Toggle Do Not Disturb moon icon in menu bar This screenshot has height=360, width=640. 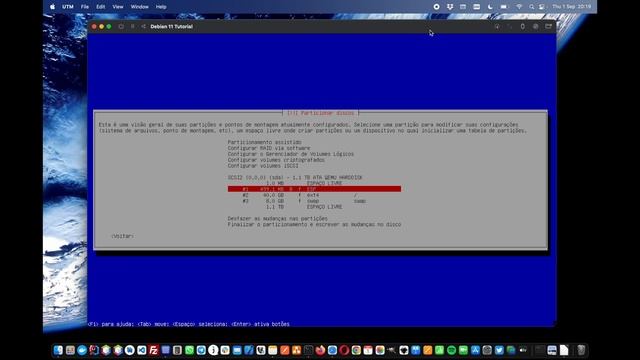pos(490,7)
